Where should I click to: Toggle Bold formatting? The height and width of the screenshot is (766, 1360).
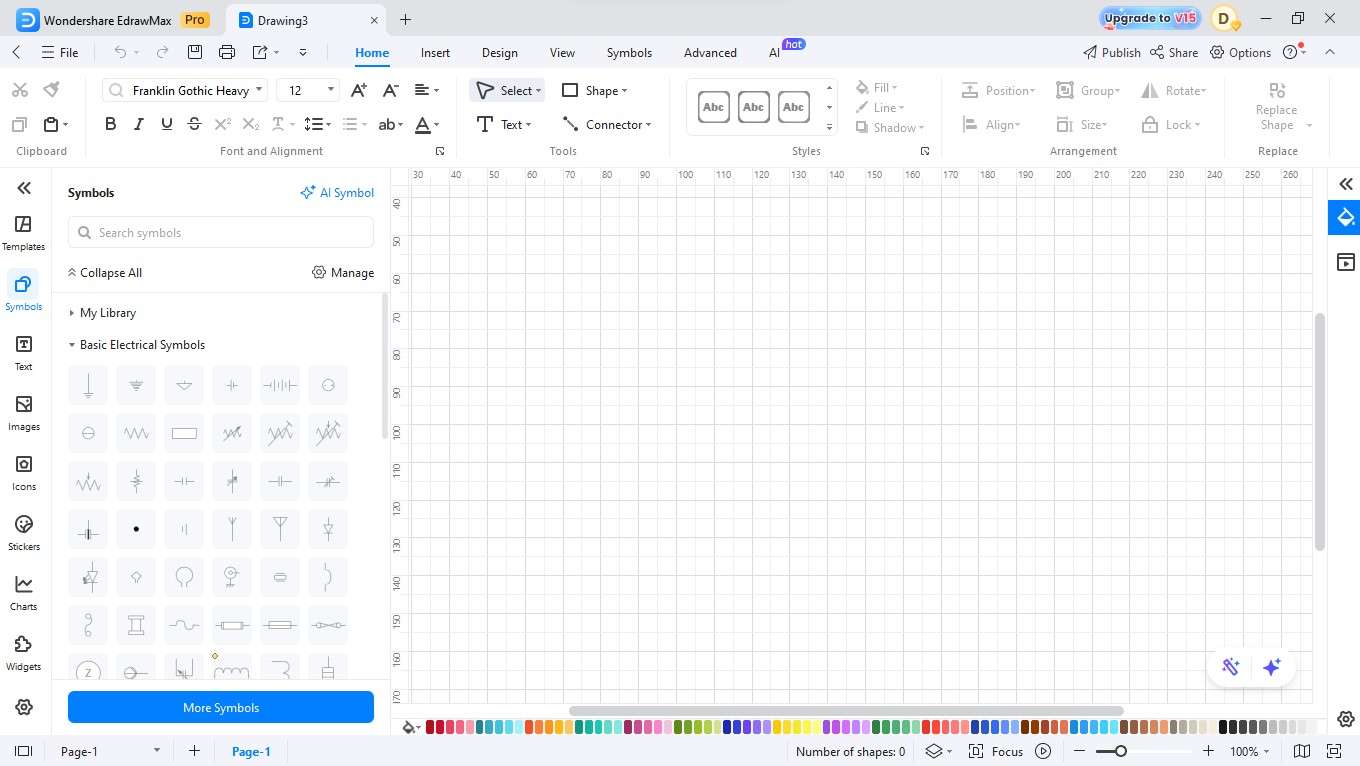(x=110, y=124)
